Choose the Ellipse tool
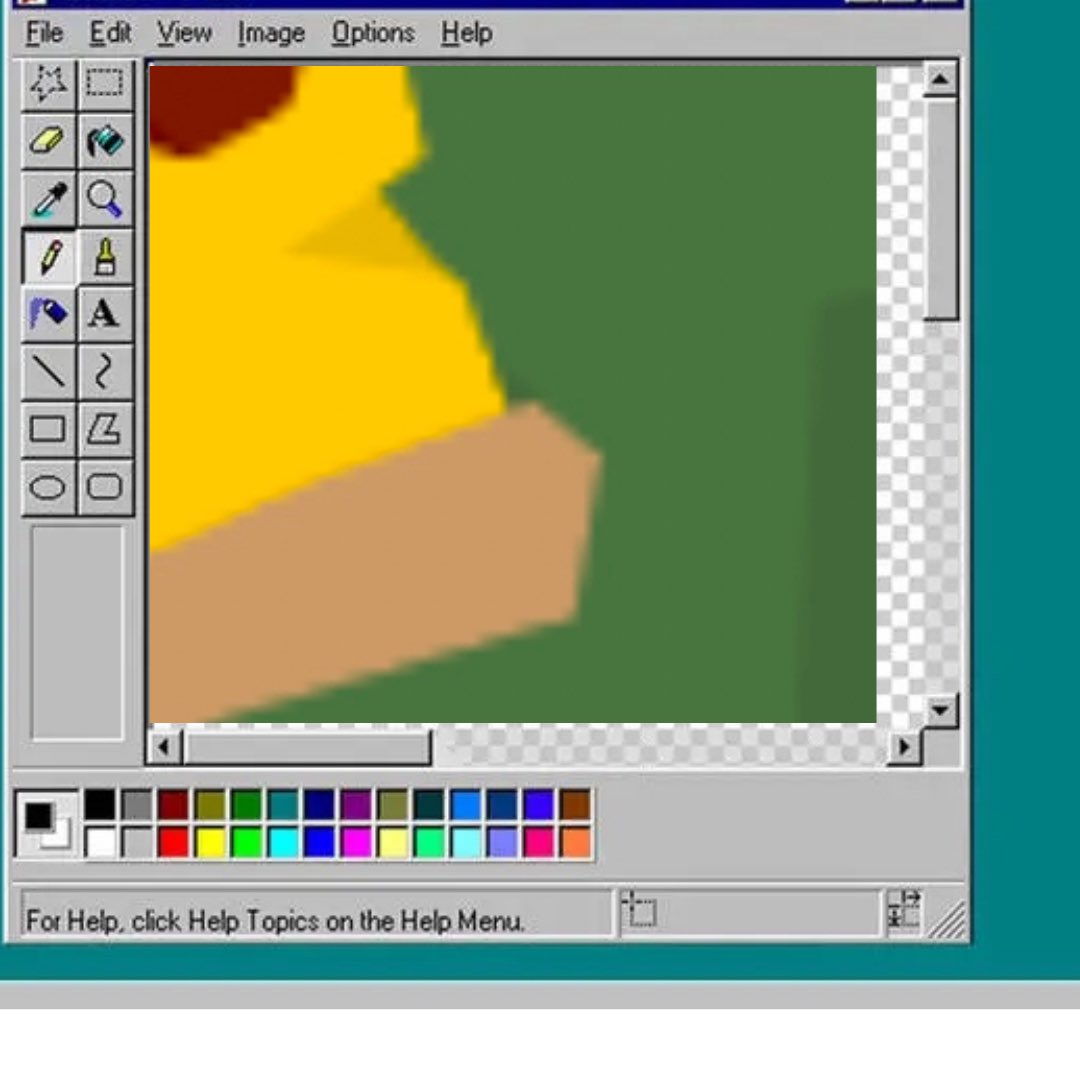Viewport: 1080px width, 1080px height. (x=48, y=488)
